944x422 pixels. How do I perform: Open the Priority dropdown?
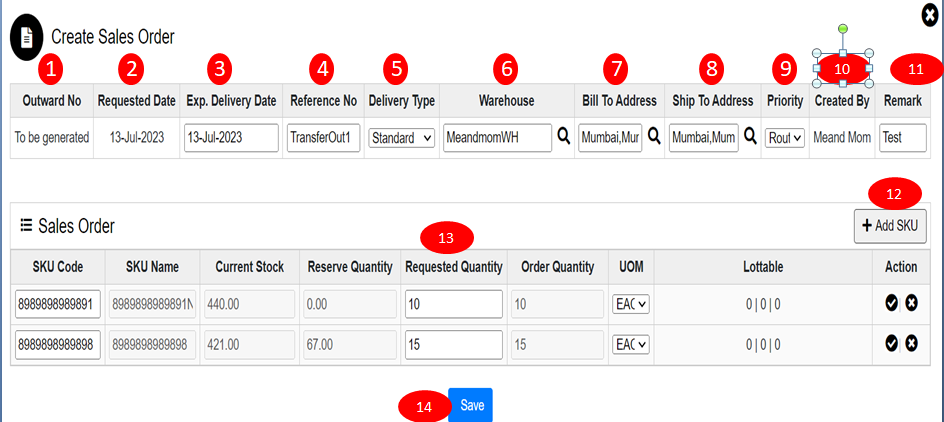coord(784,138)
